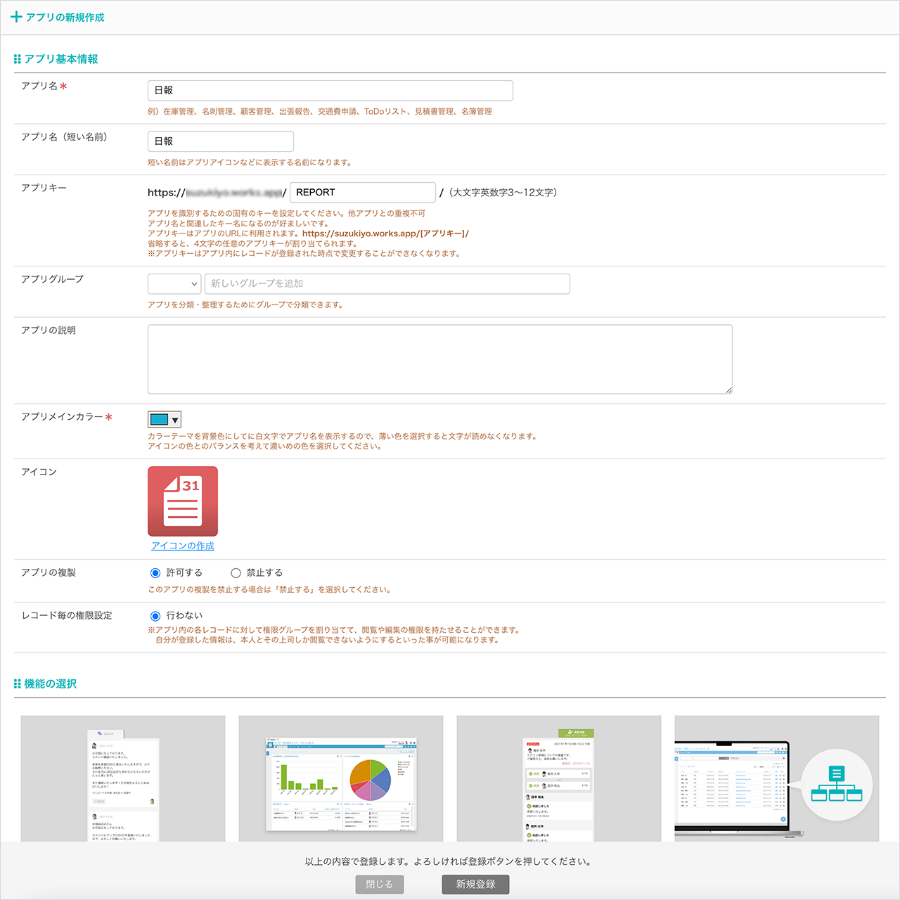
Task: Click the blue main color swatch
Action: tap(159, 420)
